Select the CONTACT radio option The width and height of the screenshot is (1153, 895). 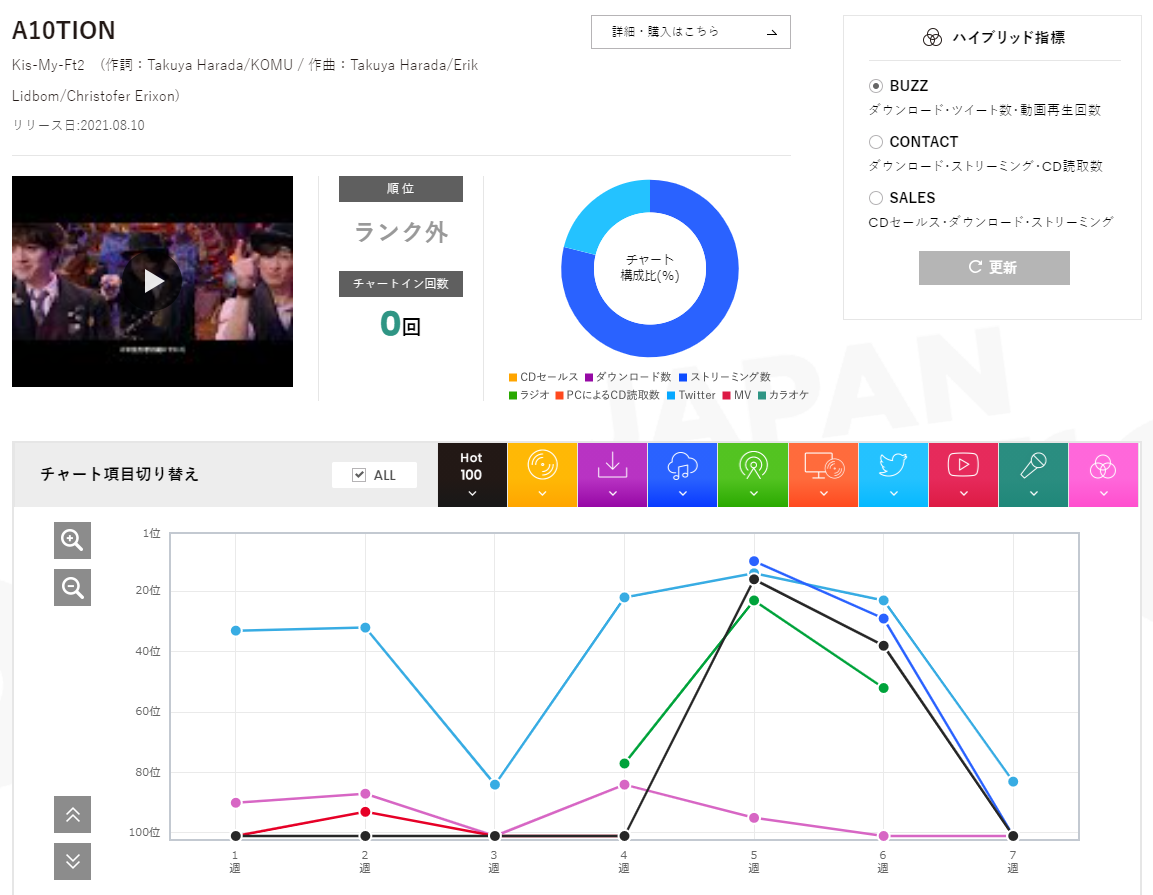pyautogui.click(x=876, y=142)
